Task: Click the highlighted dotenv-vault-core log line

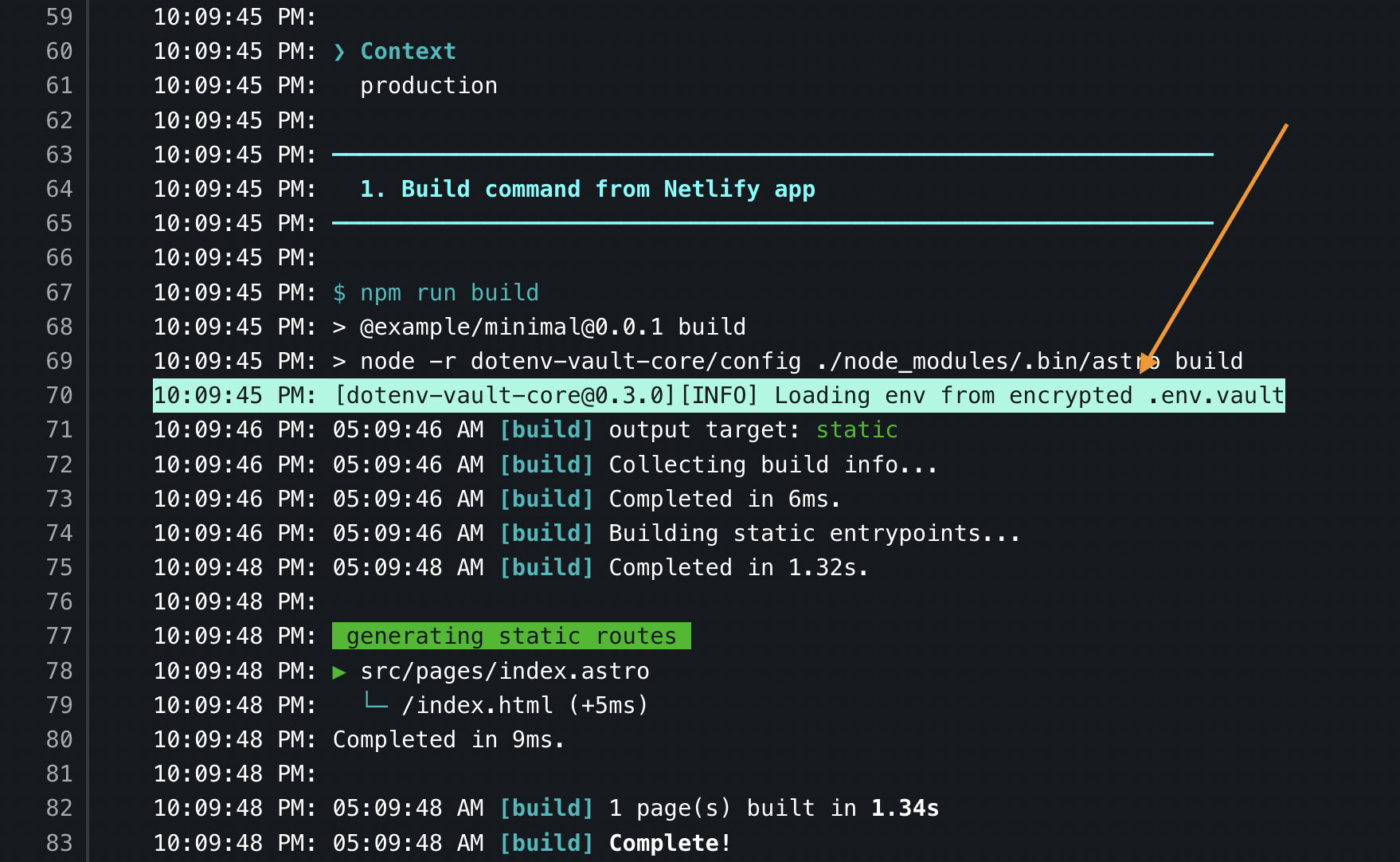Action: [x=718, y=396]
